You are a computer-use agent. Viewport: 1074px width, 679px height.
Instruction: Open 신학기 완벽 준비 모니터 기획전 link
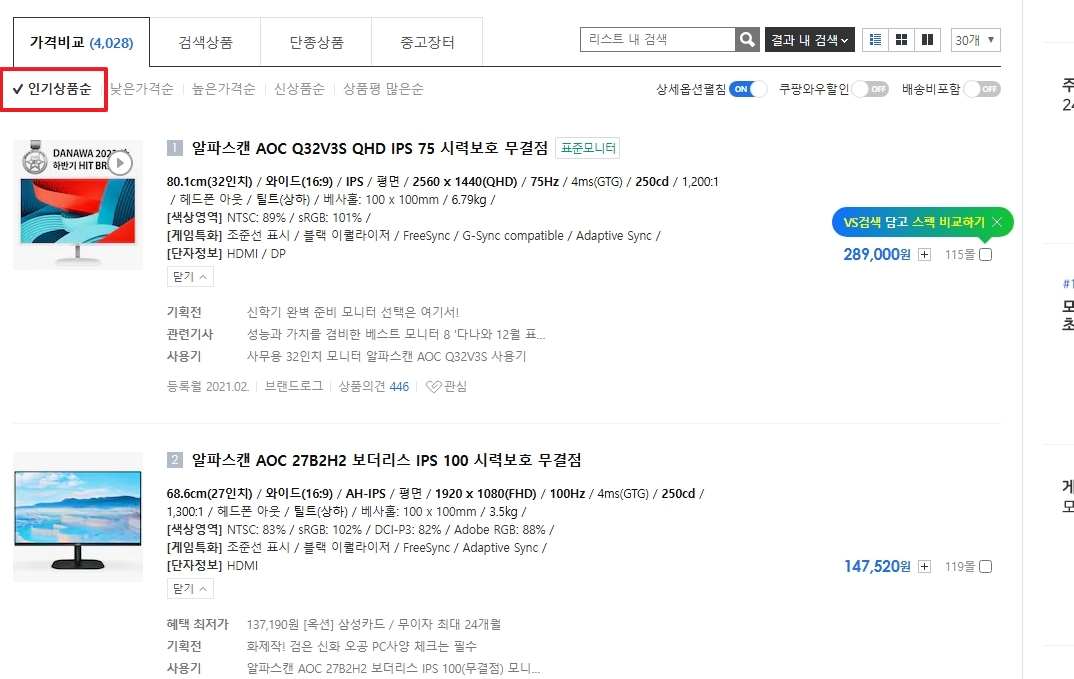(x=353, y=312)
